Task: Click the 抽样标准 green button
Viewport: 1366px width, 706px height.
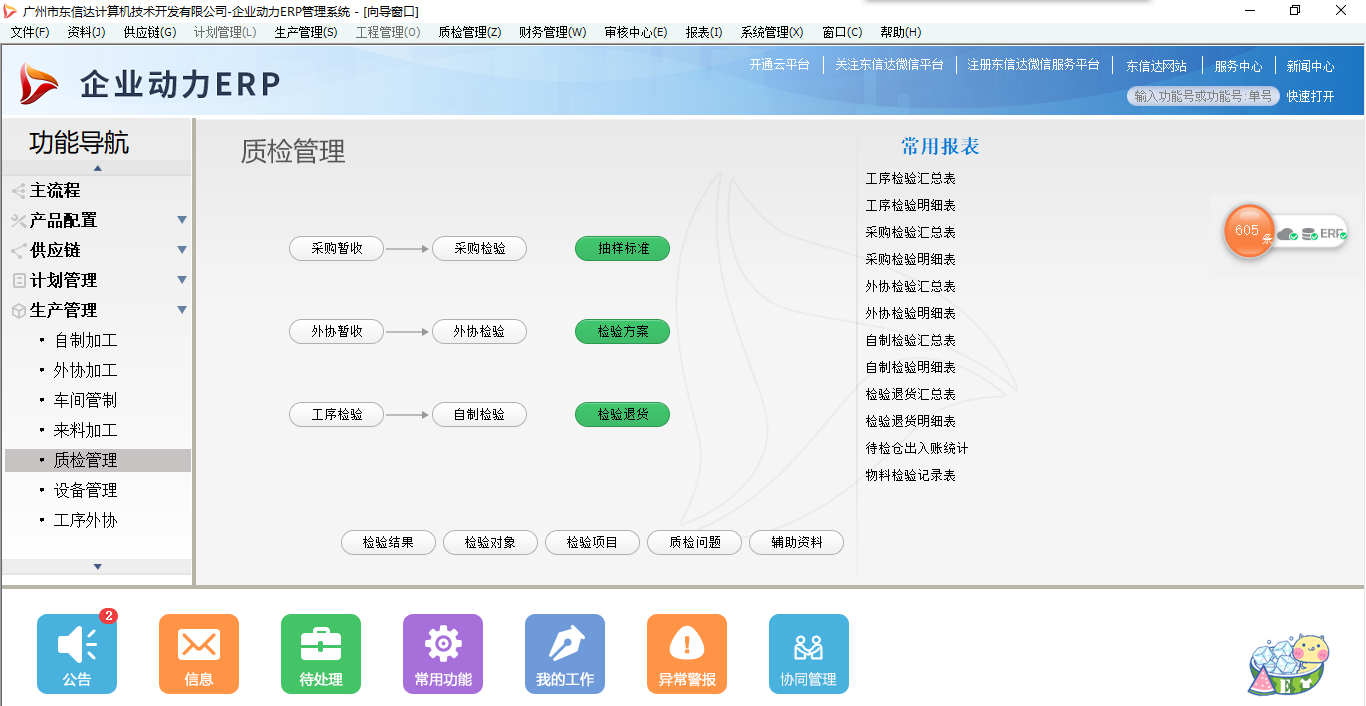Action: pos(622,248)
